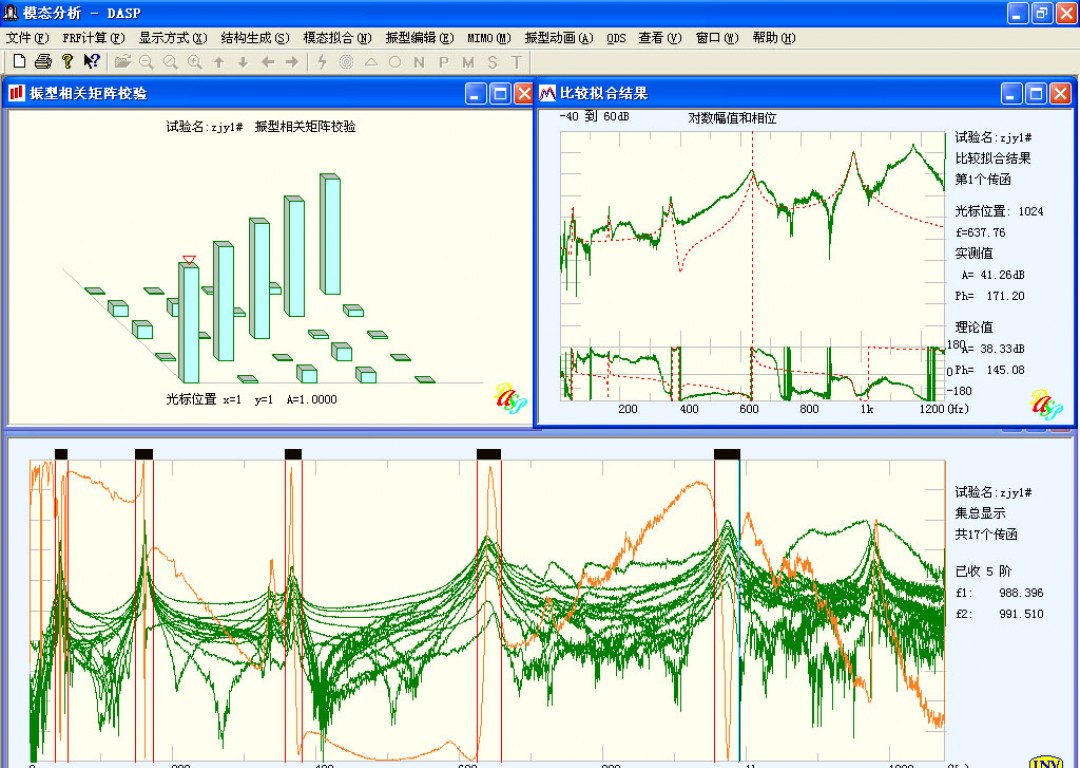
Task: Click the S toolbar icon
Action: click(492, 62)
